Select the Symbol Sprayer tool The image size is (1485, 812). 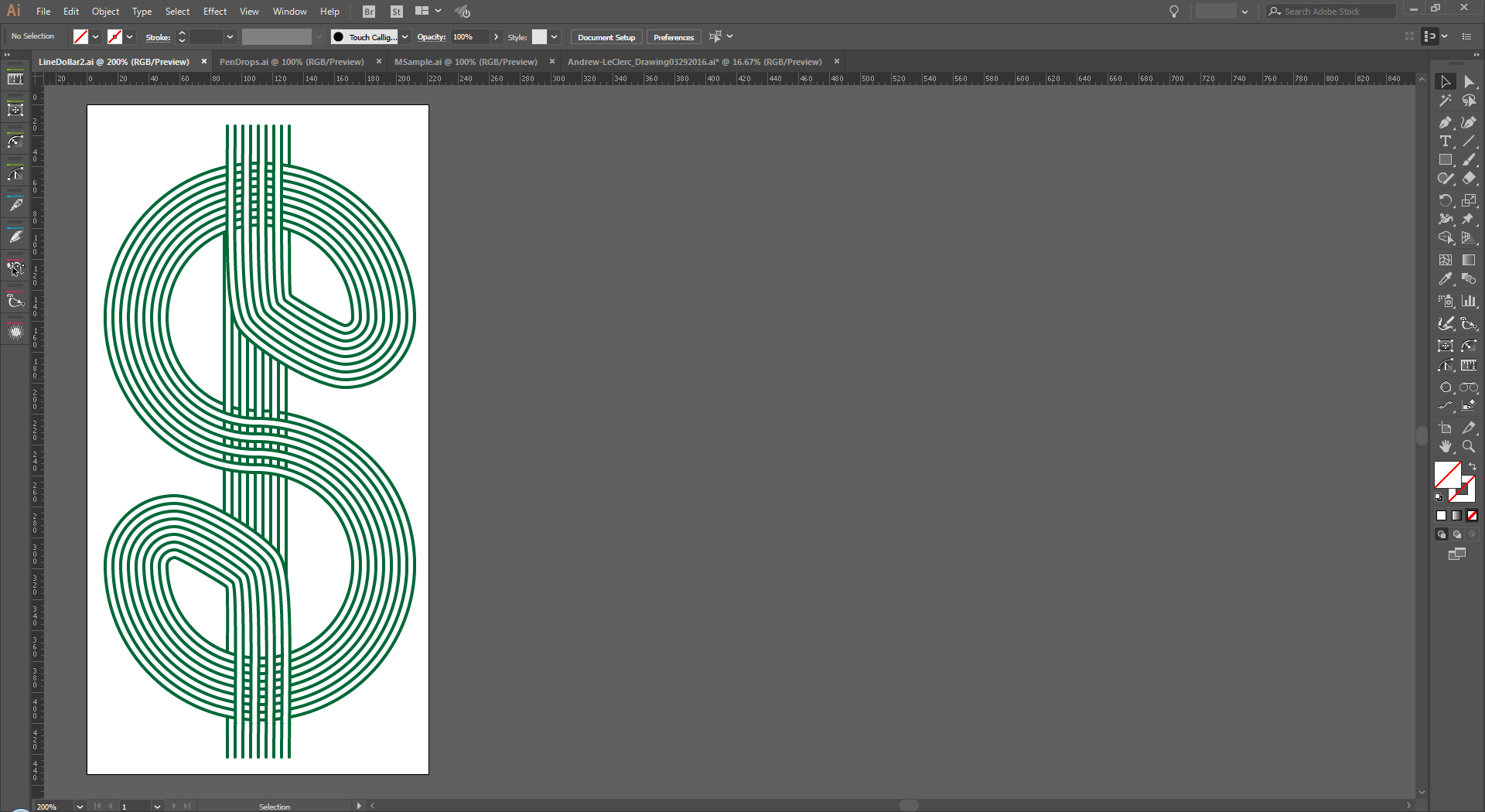(x=1445, y=301)
